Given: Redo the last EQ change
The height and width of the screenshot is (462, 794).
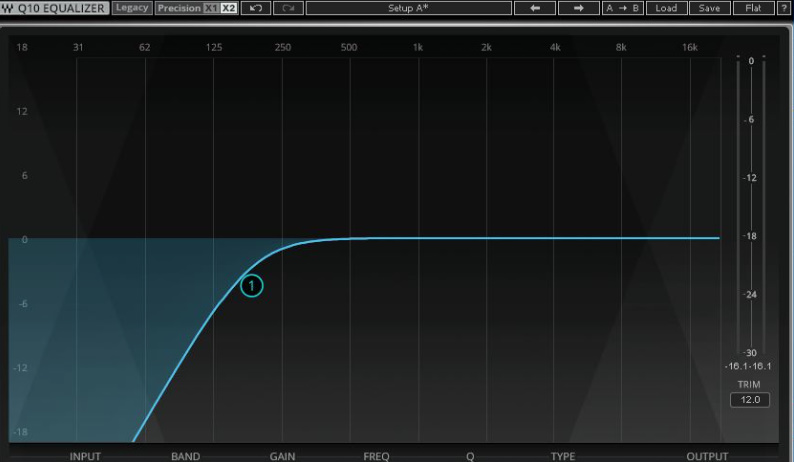Looking at the screenshot, I should click(289, 8).
